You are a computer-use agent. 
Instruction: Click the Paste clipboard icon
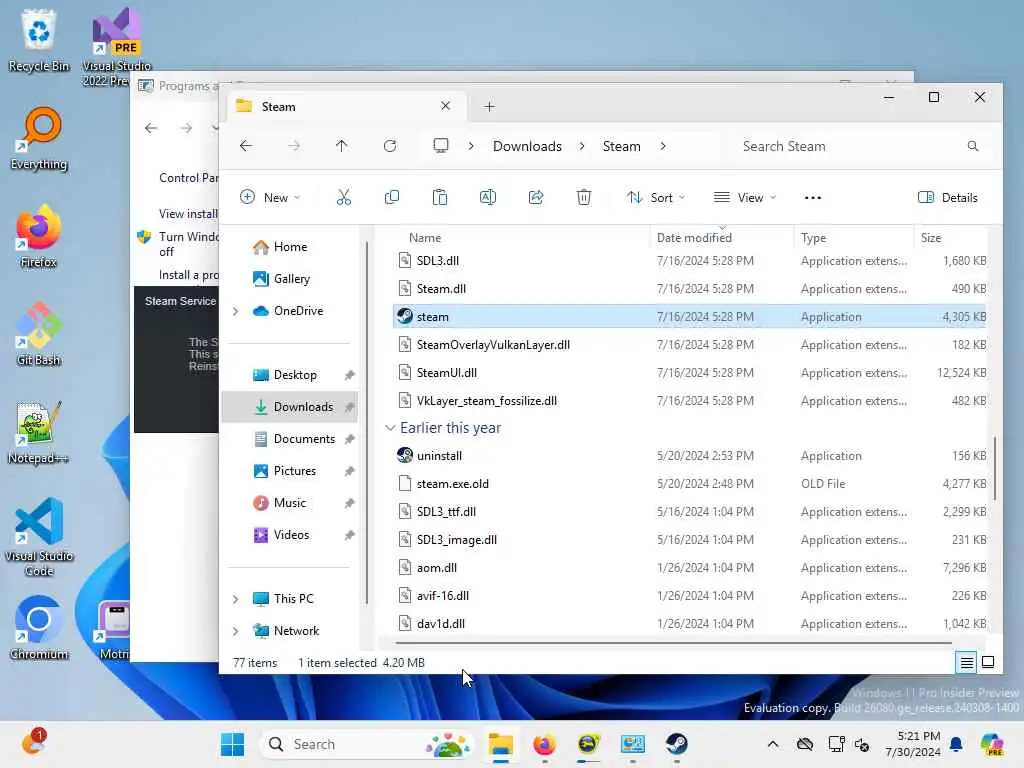point(440,197)
